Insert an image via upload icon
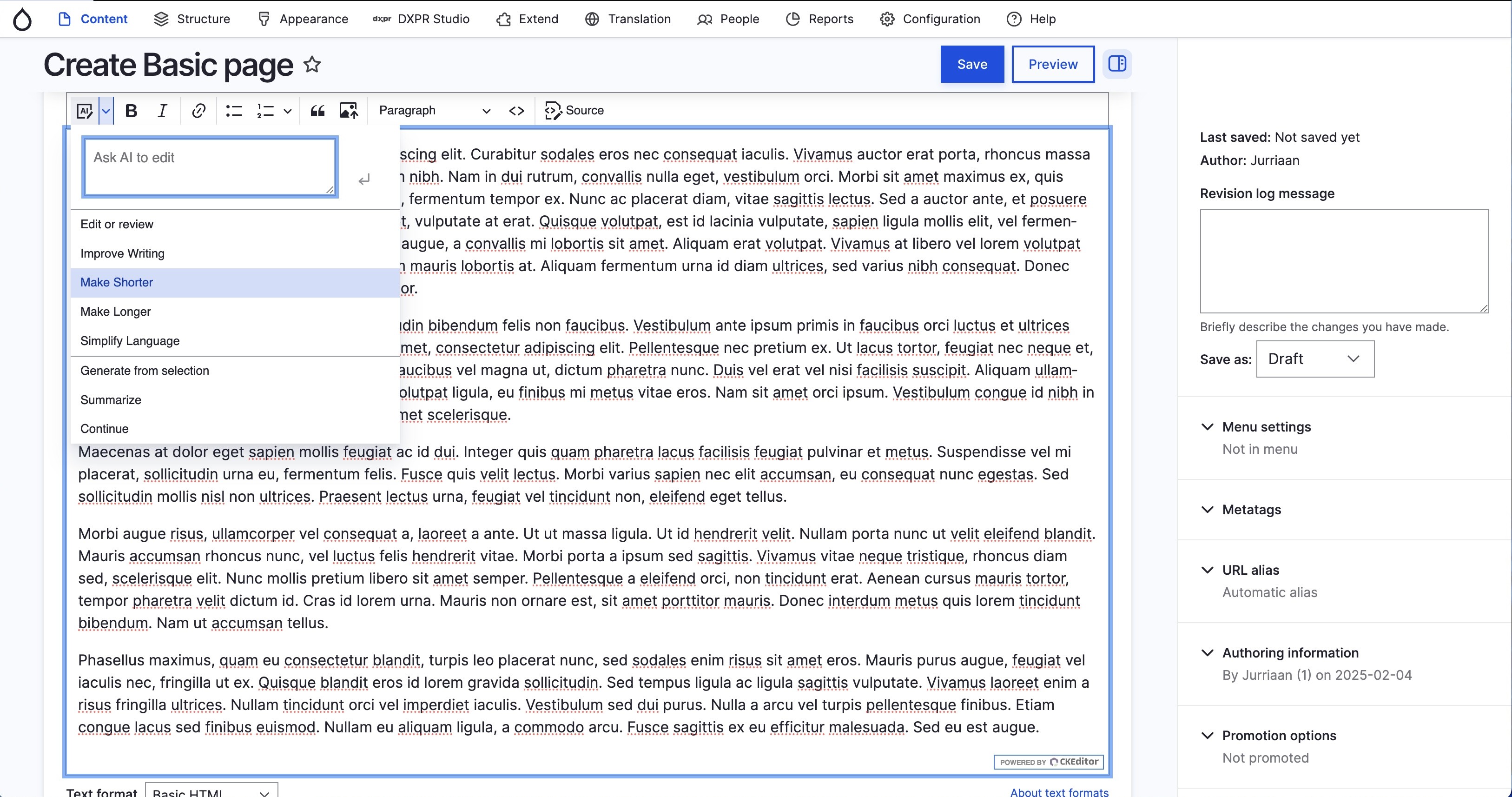The height and width of the screenshot is (797, 1512). (349, 110)
